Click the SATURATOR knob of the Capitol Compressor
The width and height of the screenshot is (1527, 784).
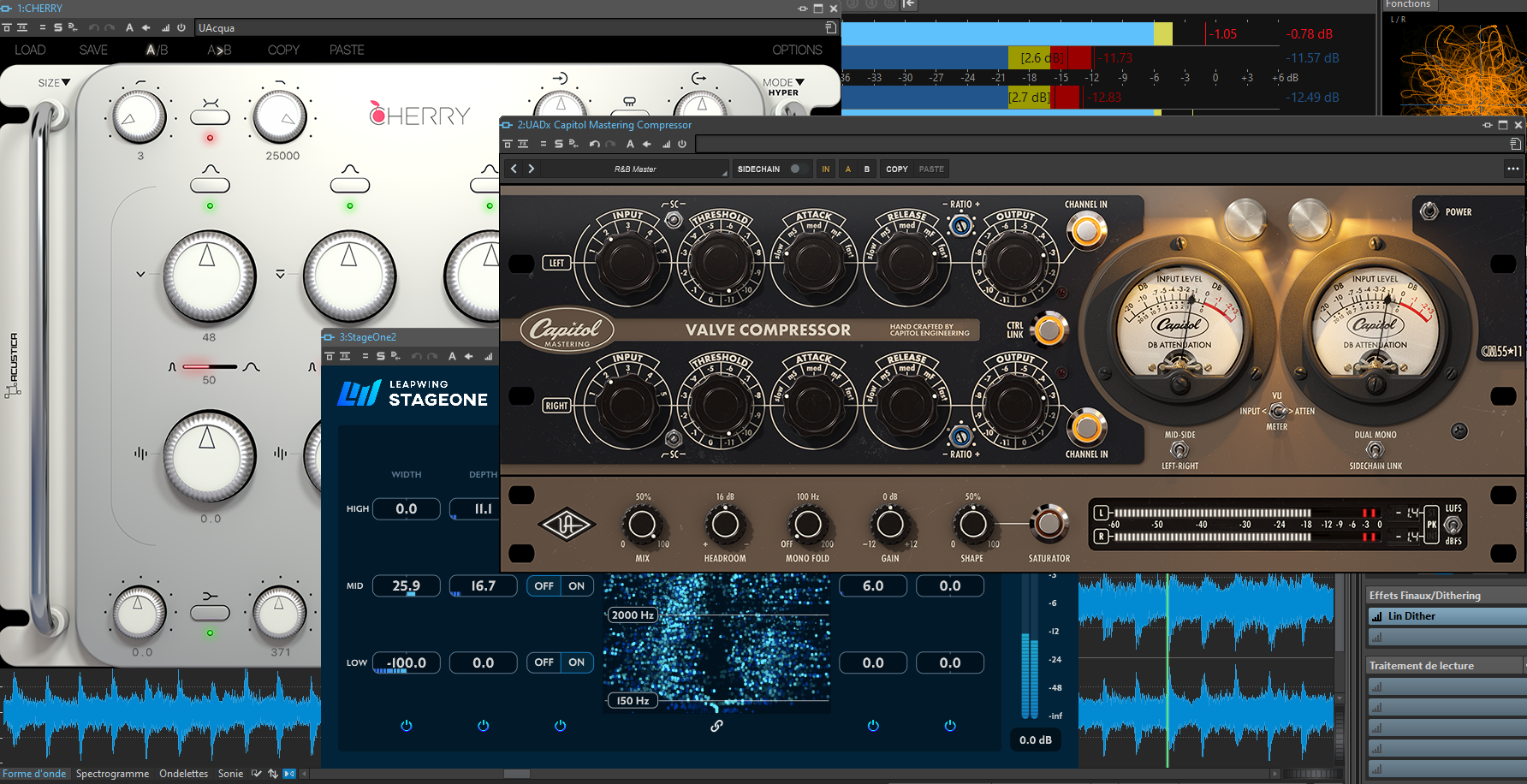[x=1049, y=523]
